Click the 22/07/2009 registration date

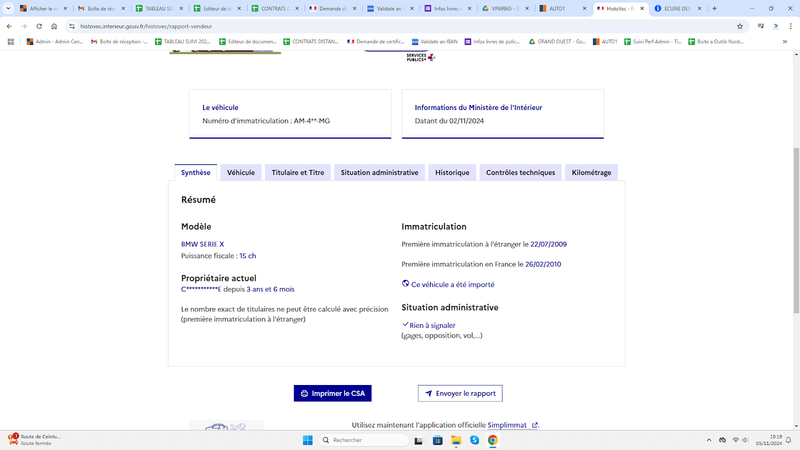click(548, 244)
